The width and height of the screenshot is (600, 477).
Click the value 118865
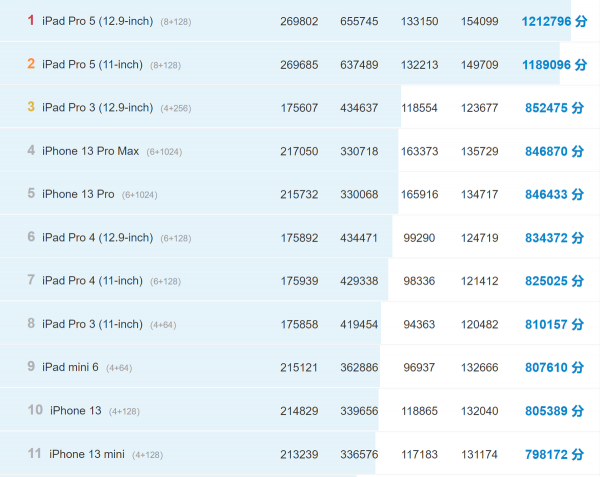click(x=419, y=411)
